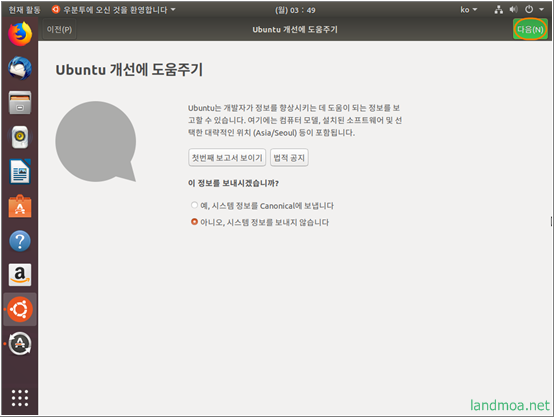Click the 다음(N) next button

click(530, 29)
